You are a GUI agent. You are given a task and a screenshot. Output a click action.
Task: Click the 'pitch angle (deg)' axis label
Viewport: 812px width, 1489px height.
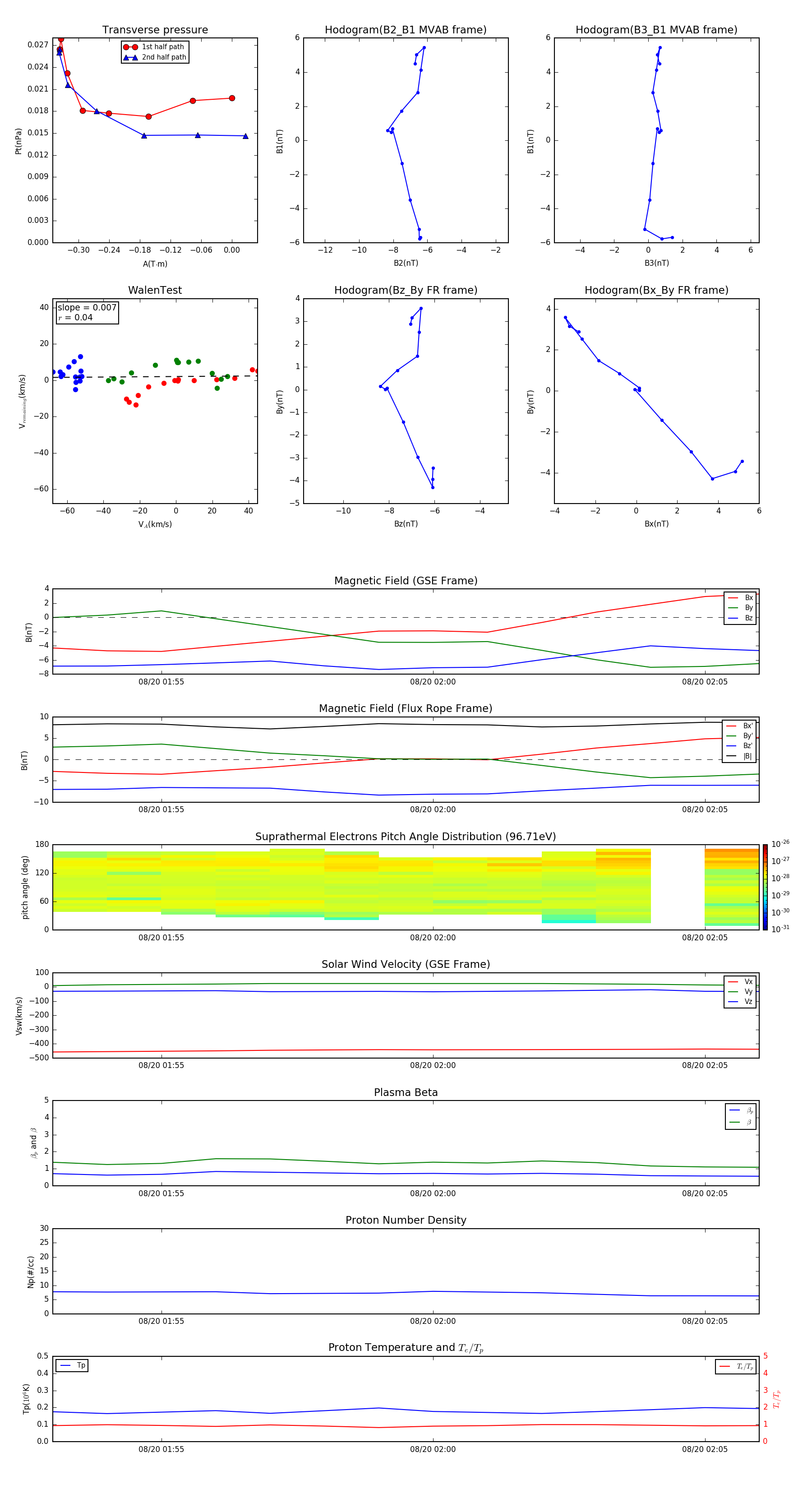point(25,887)
